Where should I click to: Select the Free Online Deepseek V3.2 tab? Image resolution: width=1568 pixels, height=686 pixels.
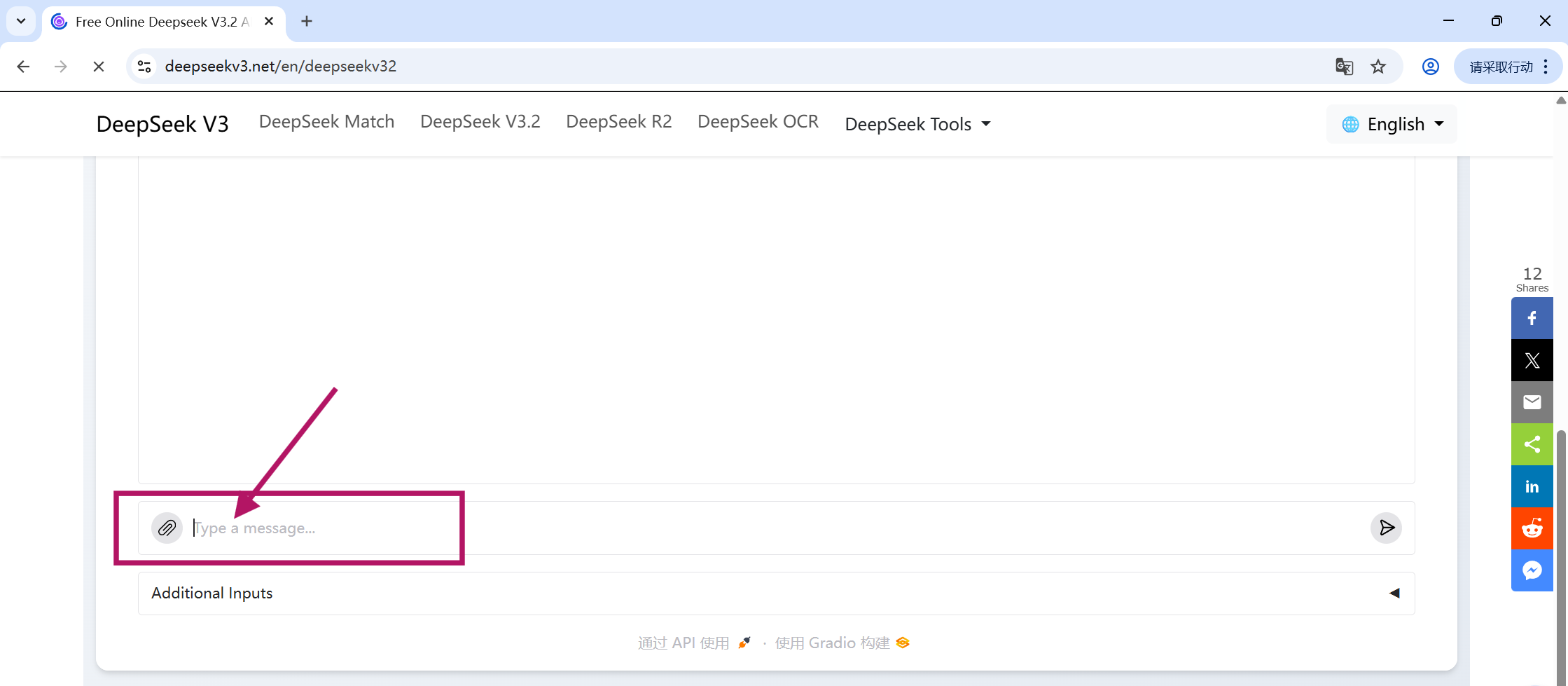[163, 22]
